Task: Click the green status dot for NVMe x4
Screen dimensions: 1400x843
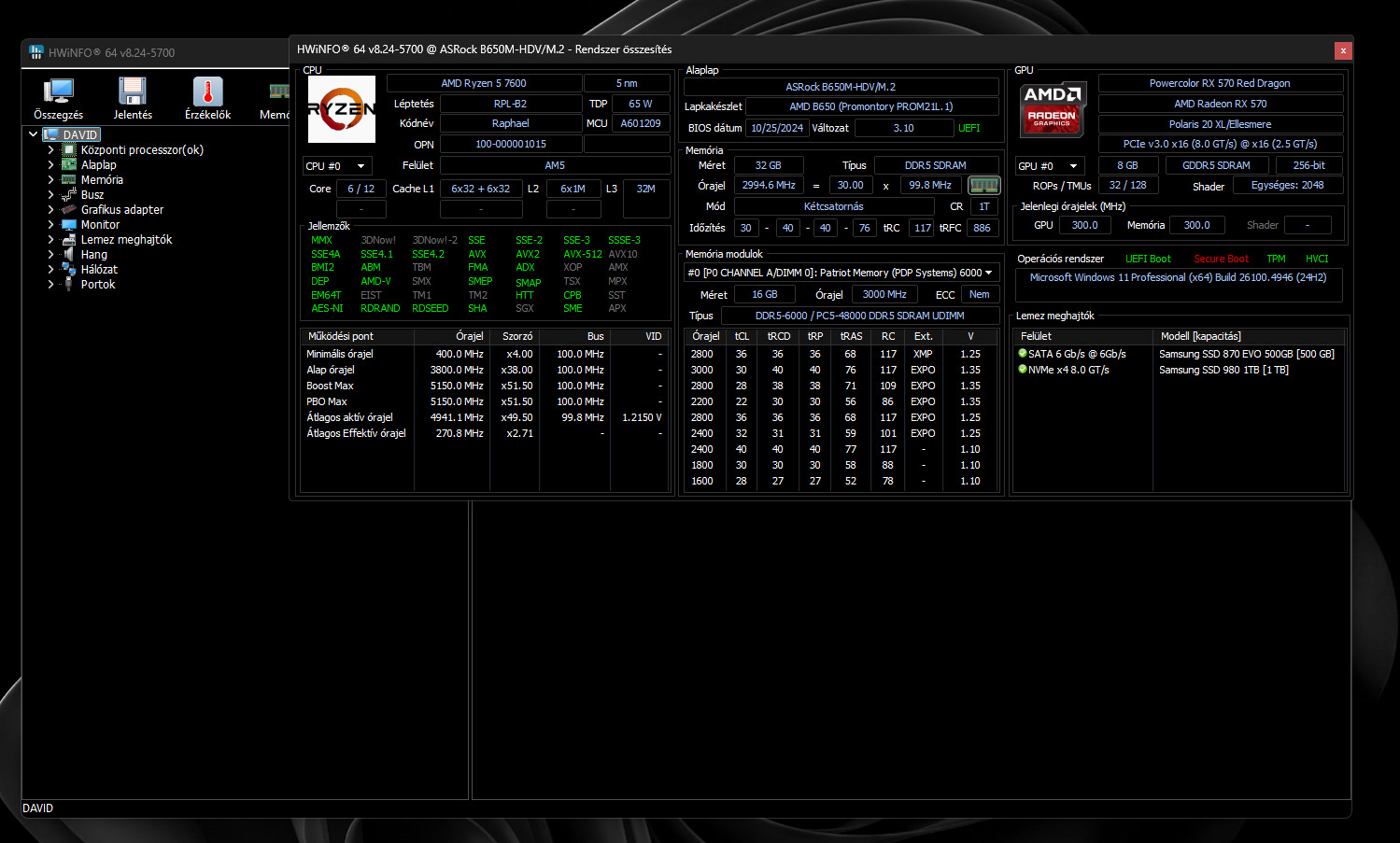Action: tap(1023, 370)
